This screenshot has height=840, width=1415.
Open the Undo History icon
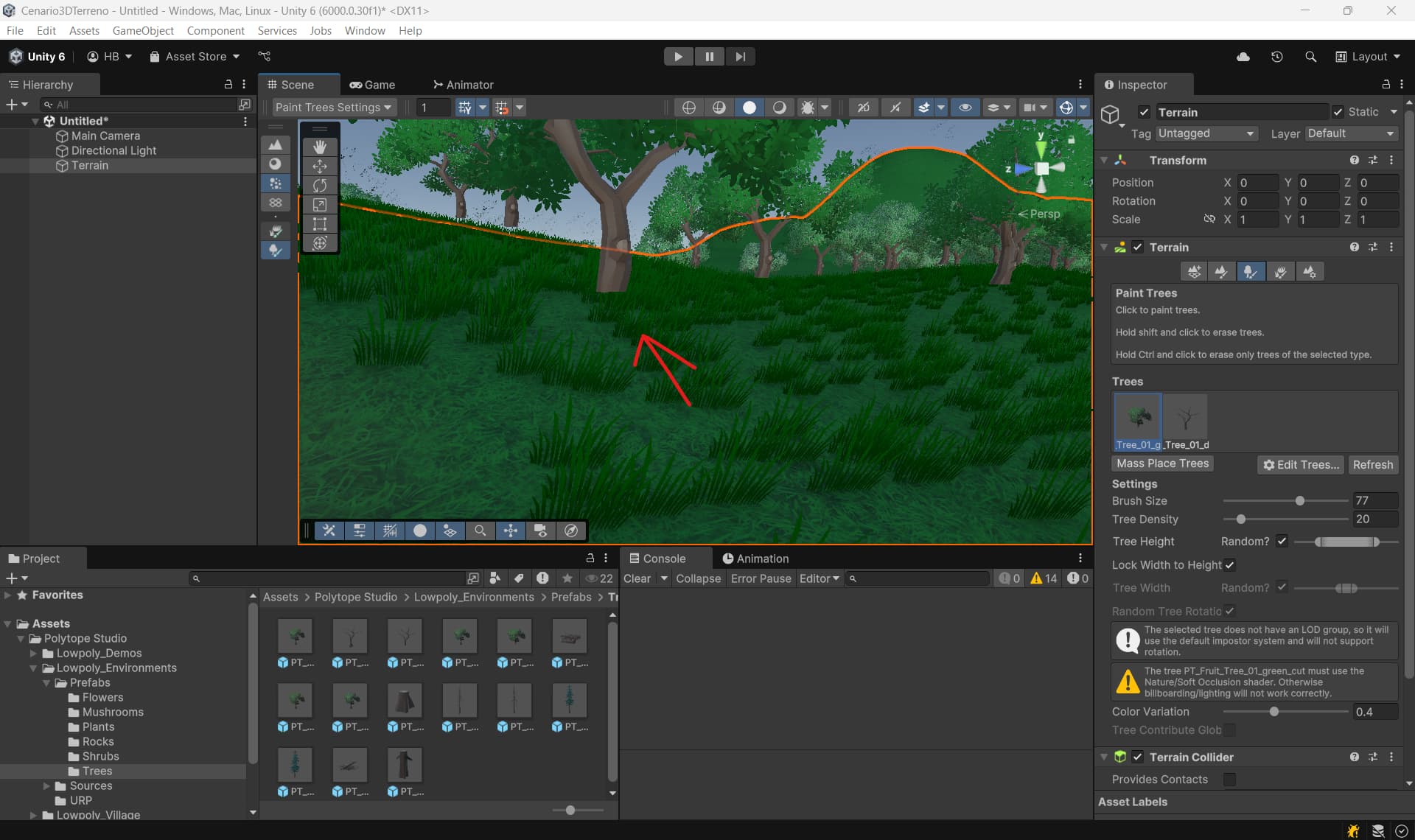(x=1277, y=57)
